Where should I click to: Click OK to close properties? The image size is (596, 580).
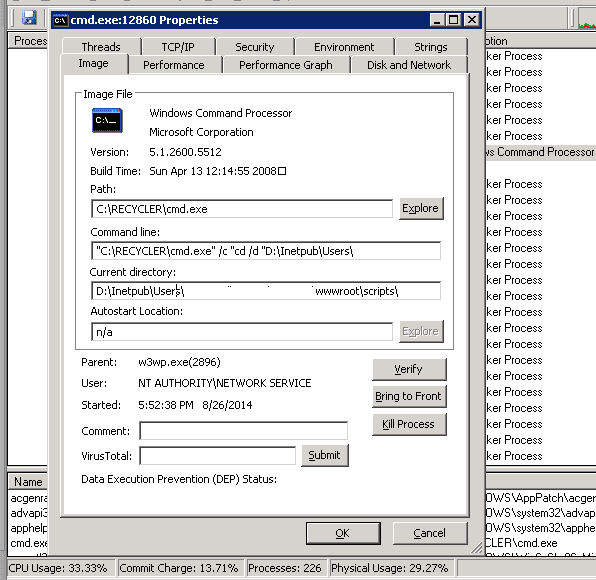343,533
